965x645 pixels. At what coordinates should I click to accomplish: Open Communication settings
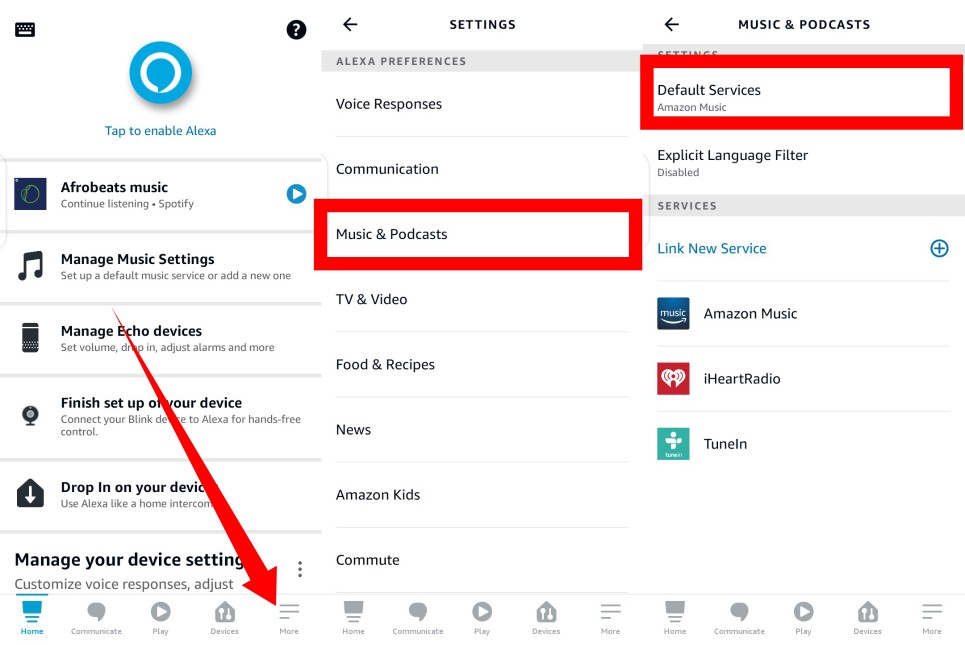482,169
